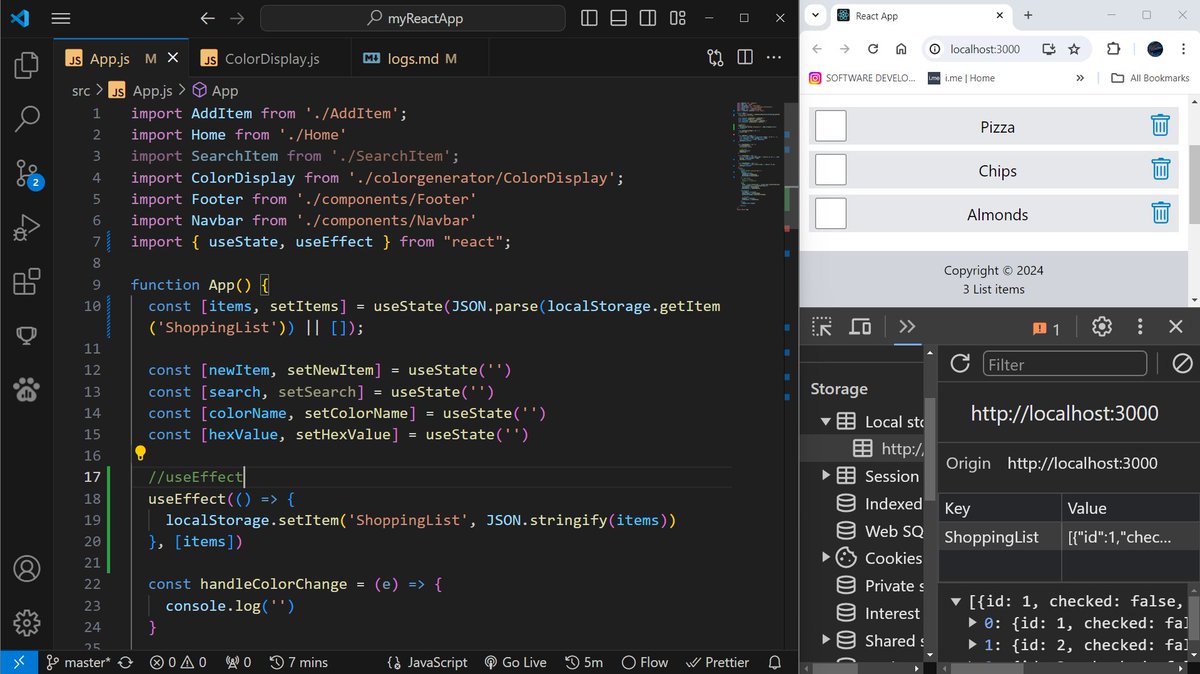This screenshot has width=1200, height=674.
Task: Open the SOFTWARE DEVELO... bookmark
Action: point(862,78)
